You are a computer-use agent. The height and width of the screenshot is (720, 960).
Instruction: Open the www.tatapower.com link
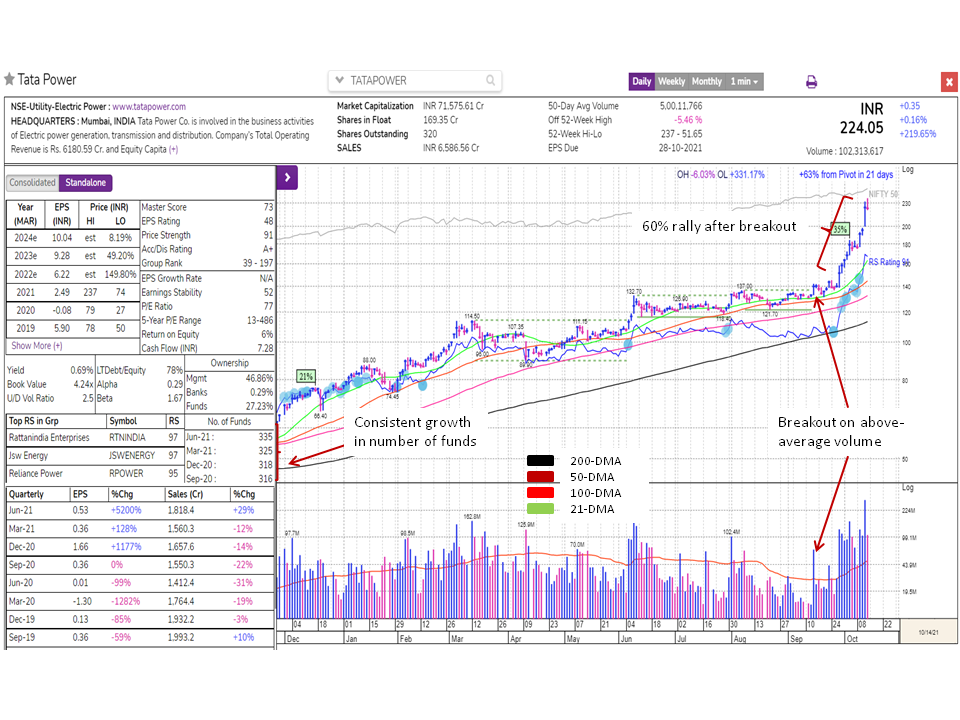tap(149, 107)
